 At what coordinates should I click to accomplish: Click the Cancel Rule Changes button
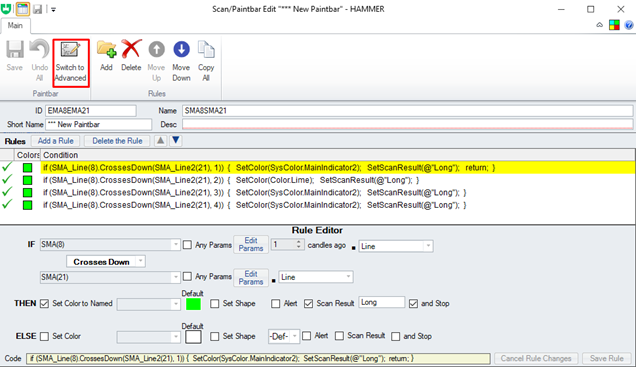pos(536,358)
